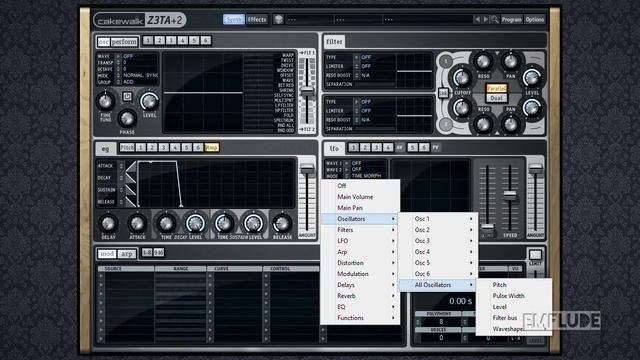
Task: Click the envelope Release knob
Action: click(x=282, y=223)
